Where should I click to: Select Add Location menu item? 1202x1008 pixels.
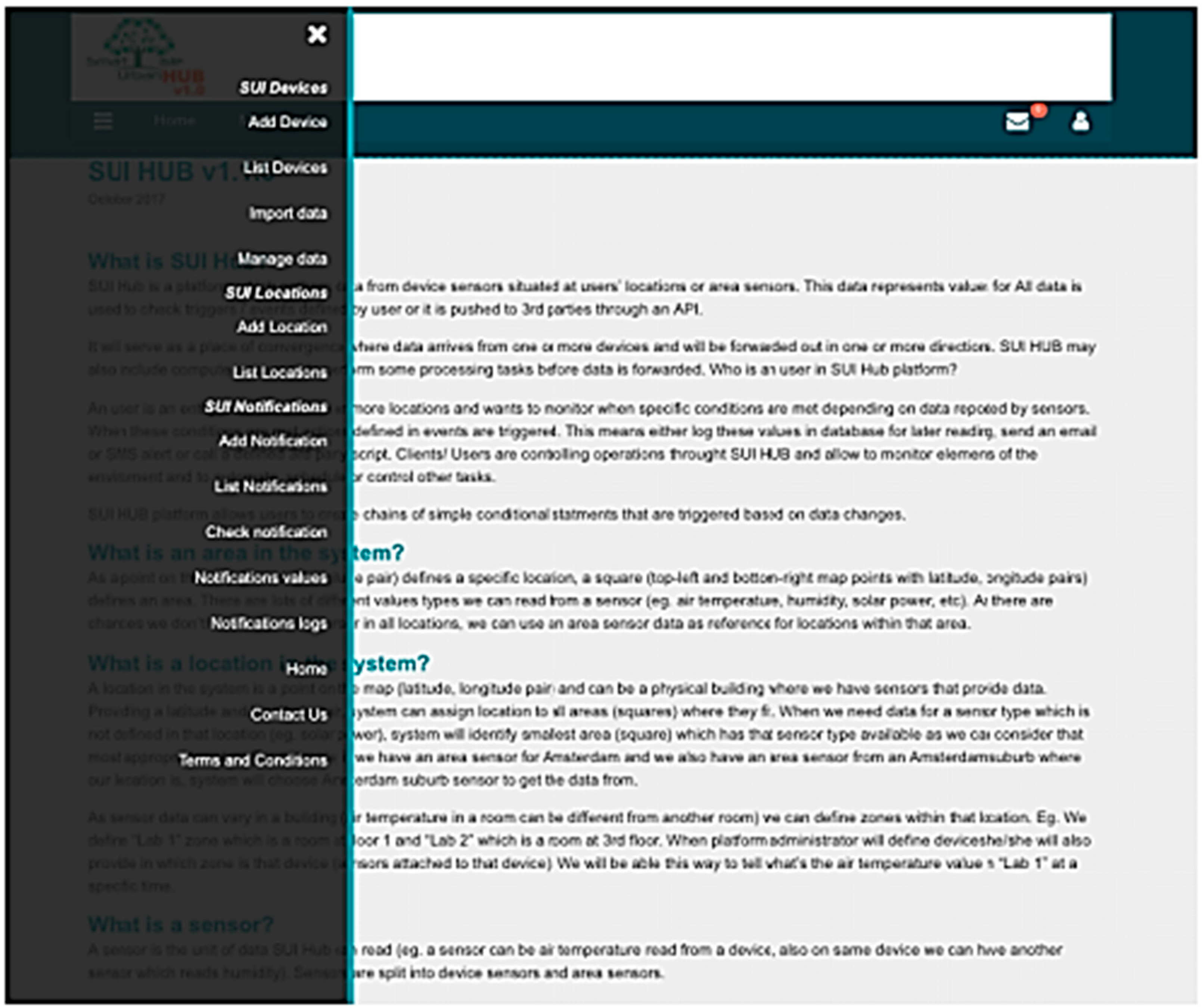coord(282,327)
